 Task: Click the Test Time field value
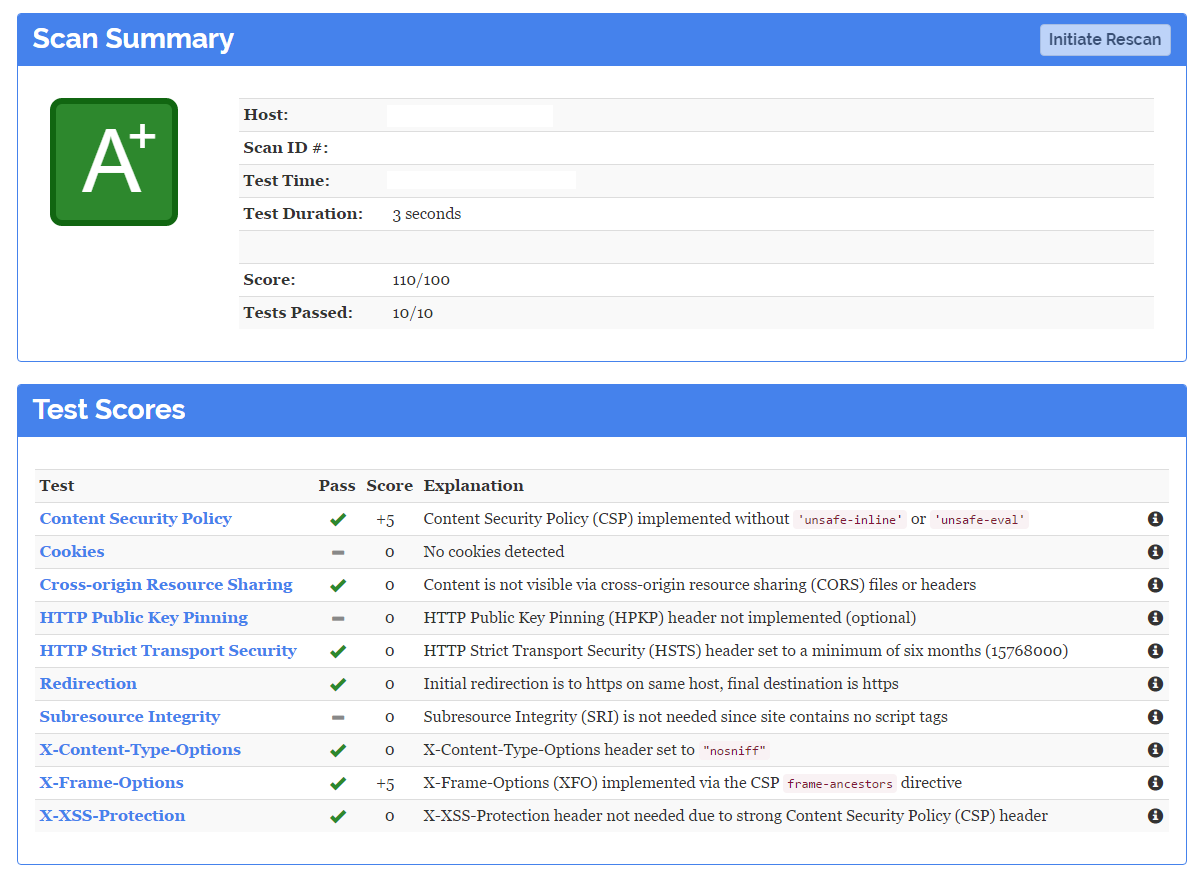(481, 180)
